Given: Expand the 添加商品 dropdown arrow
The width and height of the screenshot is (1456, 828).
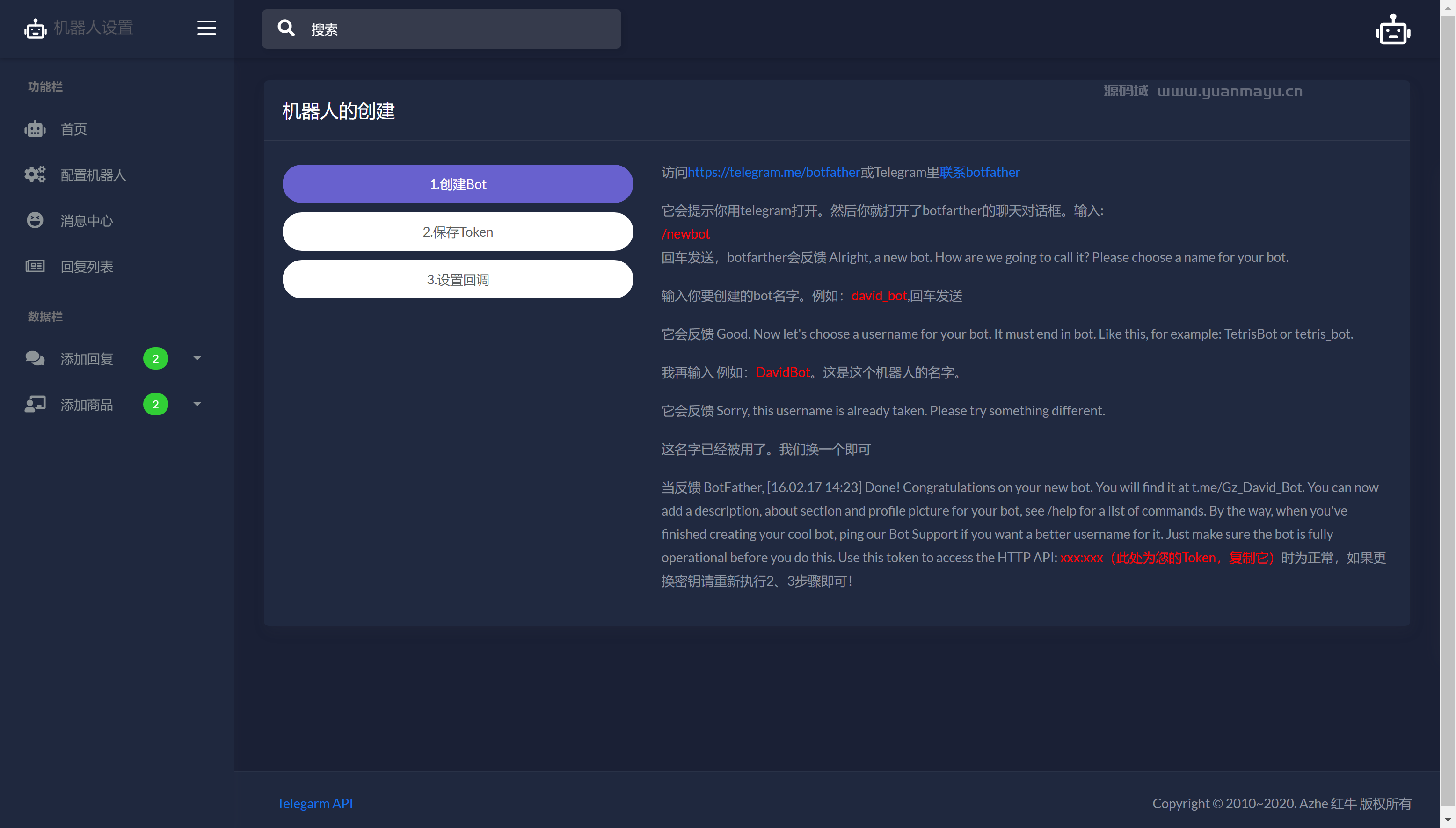Looking at the screenshot, I should coord(197,404).
